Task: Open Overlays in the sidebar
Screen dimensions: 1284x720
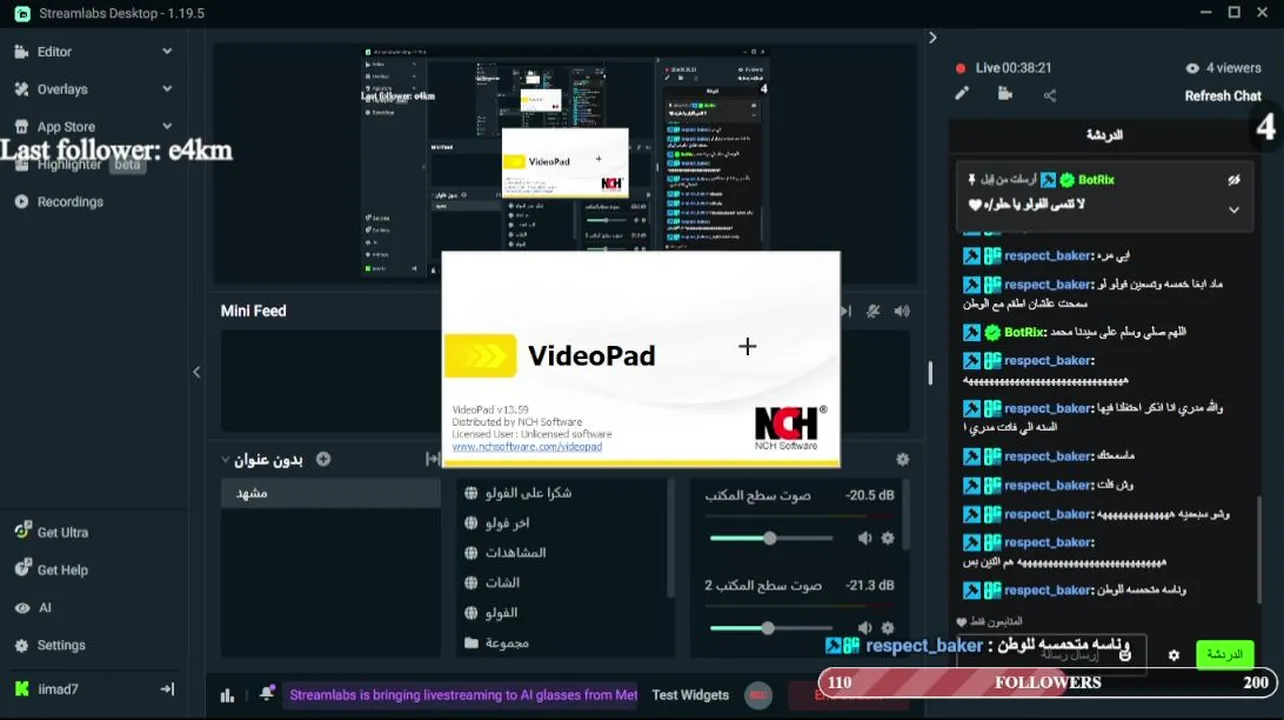Action: tap(62, 89)
